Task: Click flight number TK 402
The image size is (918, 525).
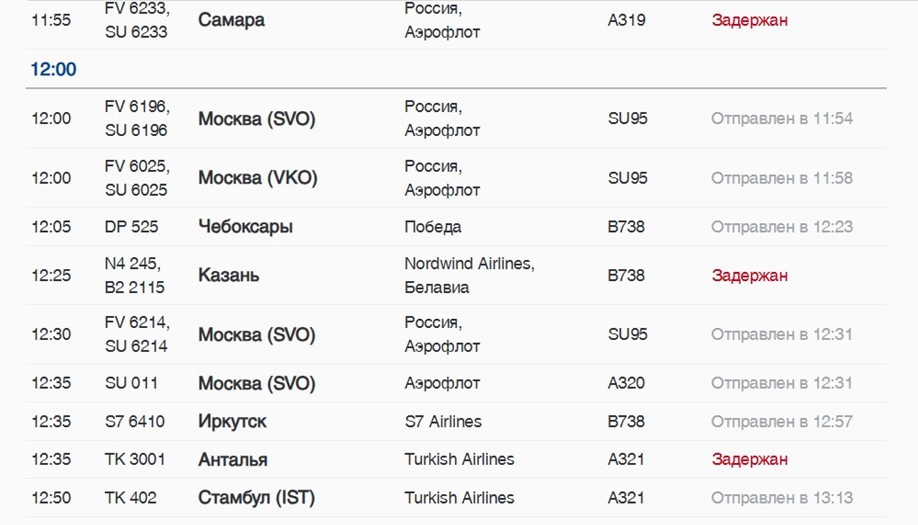Action: click(x=131, y=497)
